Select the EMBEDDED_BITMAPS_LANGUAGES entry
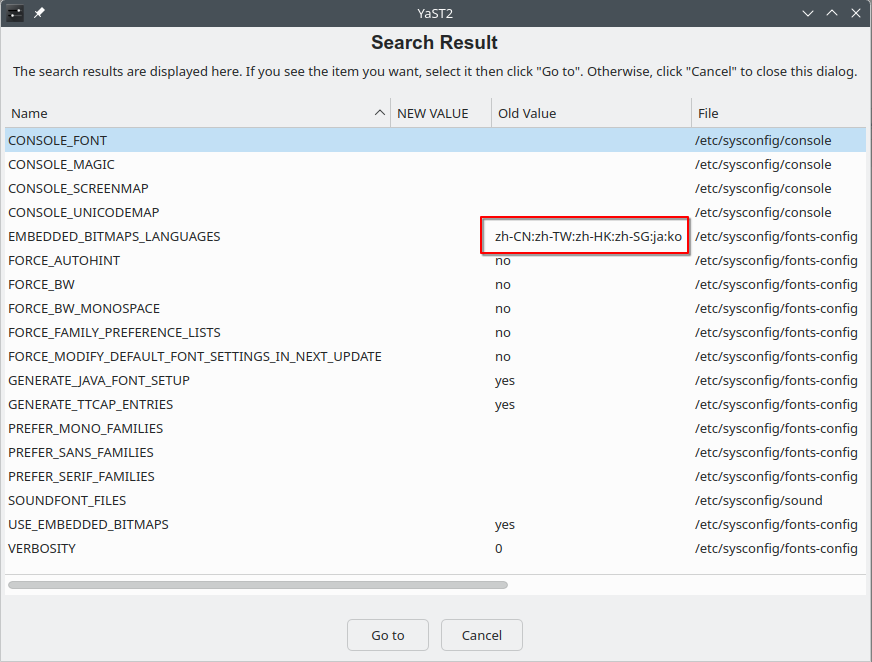The height and width of the screenshot is (662, 872). (x=435, y=236)
